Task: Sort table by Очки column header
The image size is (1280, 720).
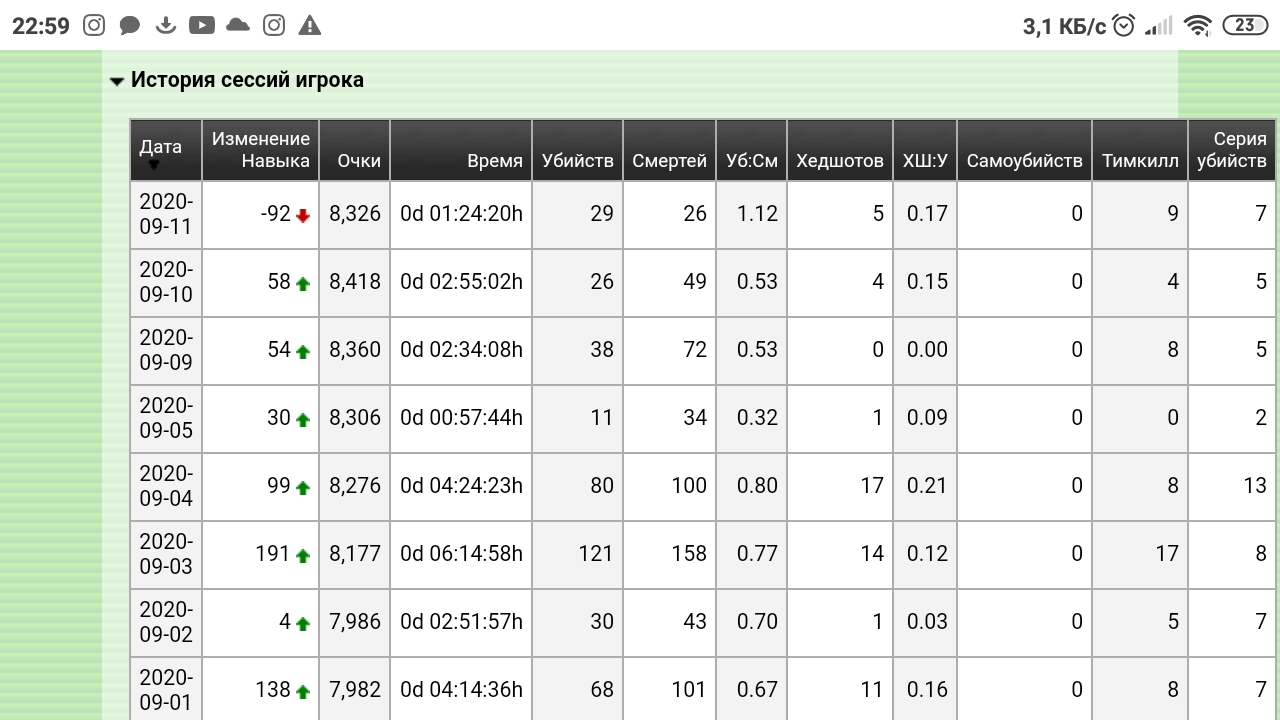Action: pos(358,161)
